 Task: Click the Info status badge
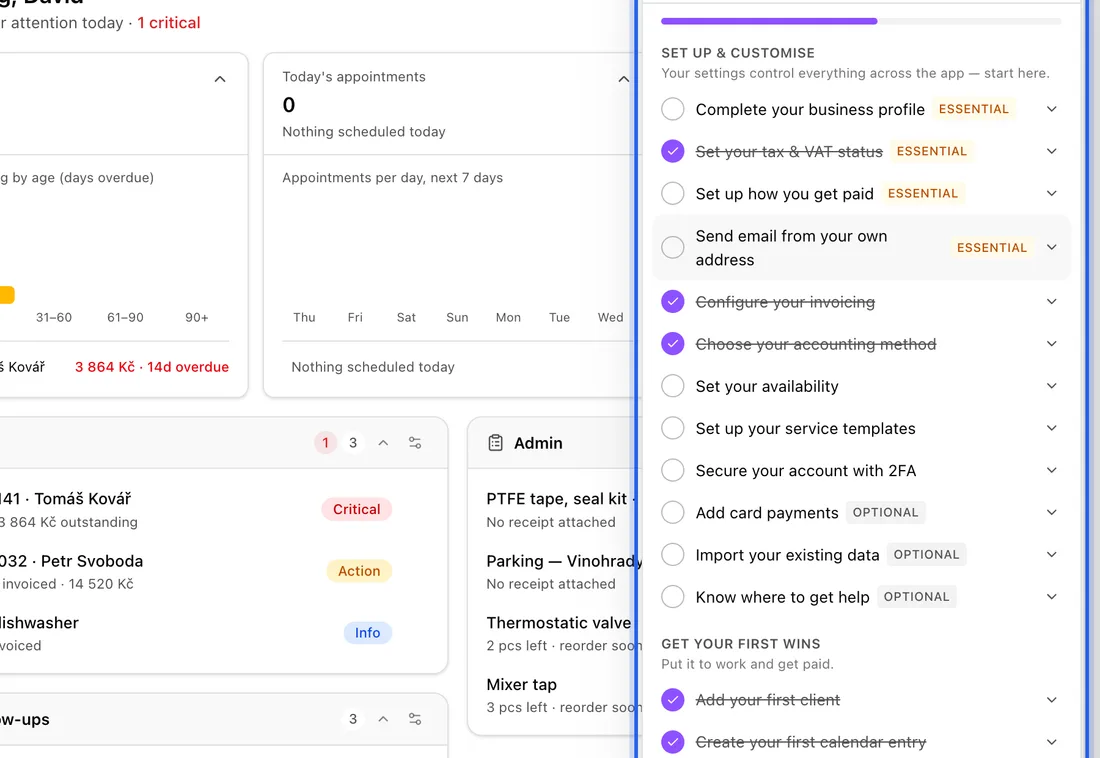[368, 633]
